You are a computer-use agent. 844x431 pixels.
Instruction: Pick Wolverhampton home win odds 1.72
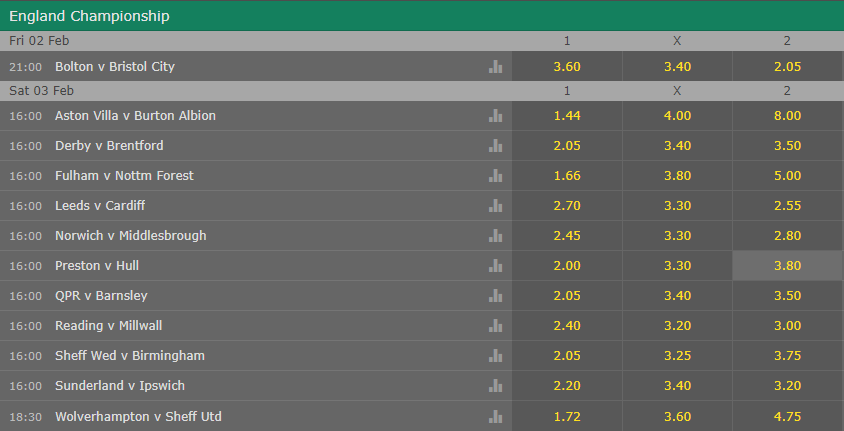pos(567,416)
